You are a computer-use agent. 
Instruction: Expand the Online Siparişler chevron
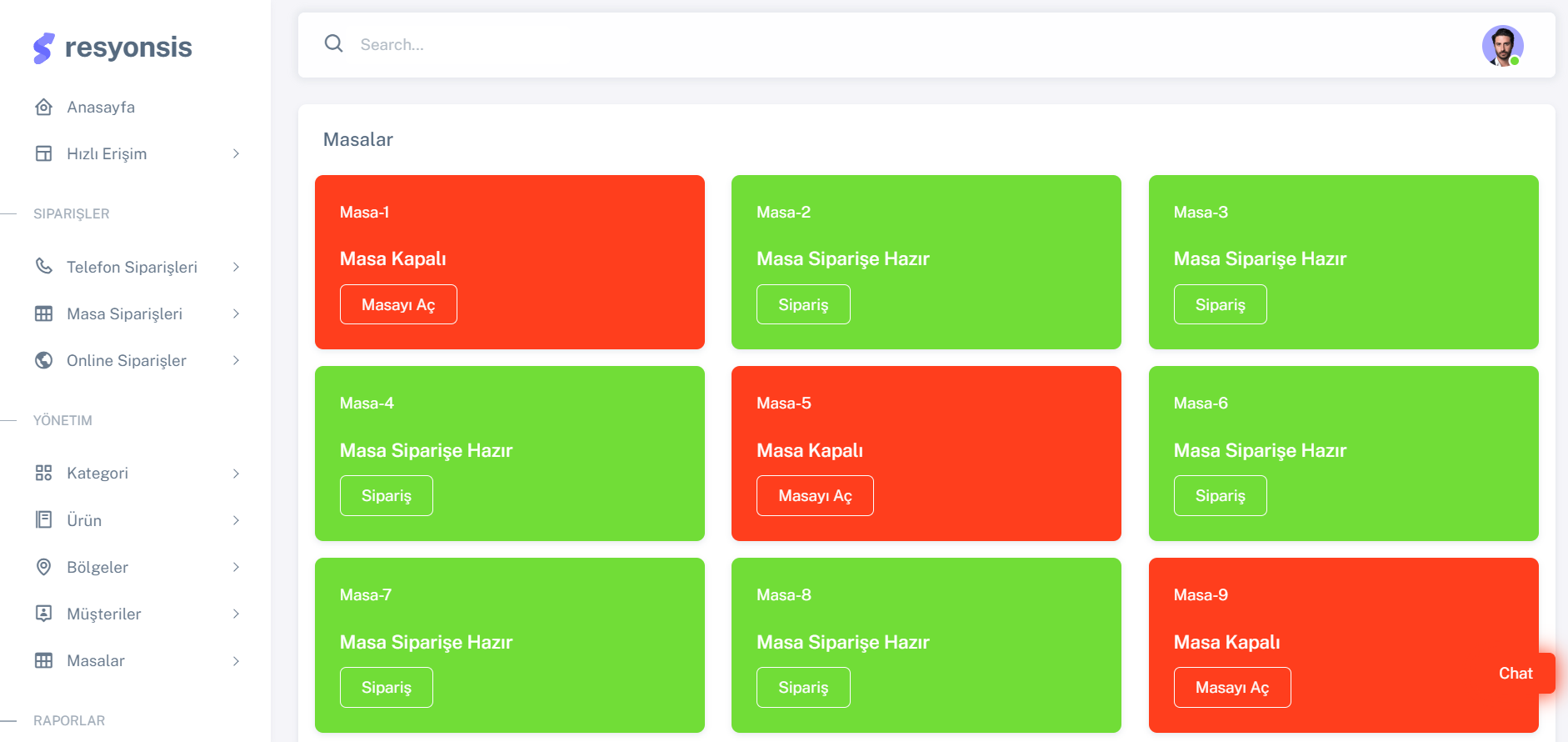pyautogui.click(x=237, y=360)
